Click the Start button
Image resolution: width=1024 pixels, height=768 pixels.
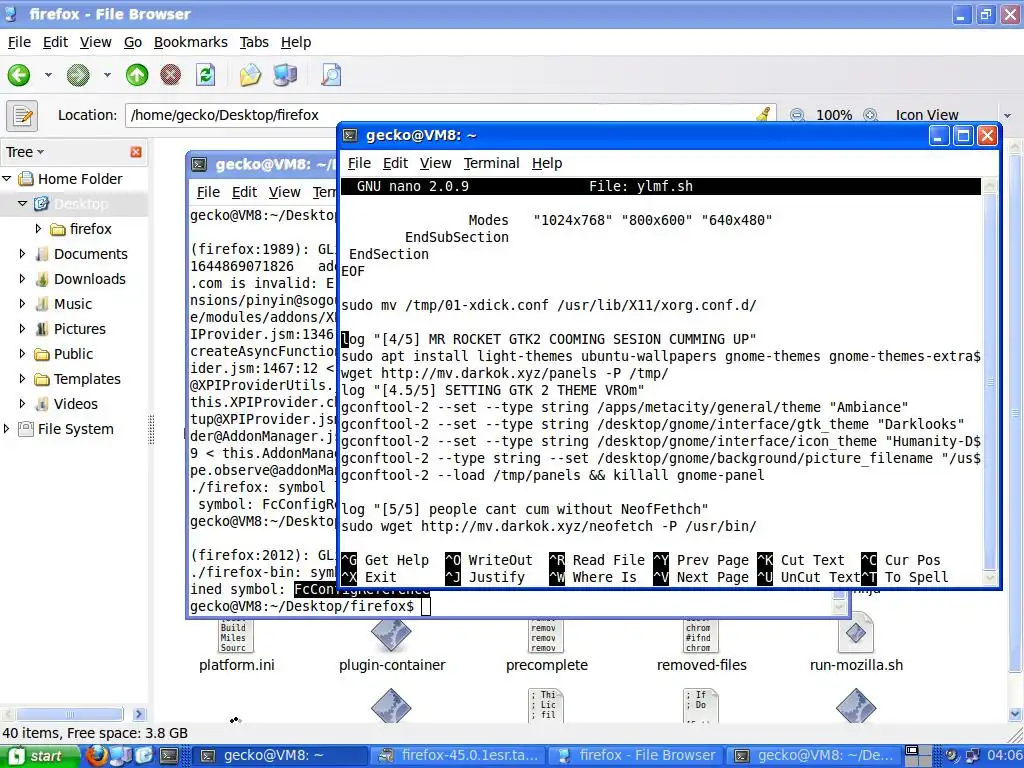click(38, 756)
